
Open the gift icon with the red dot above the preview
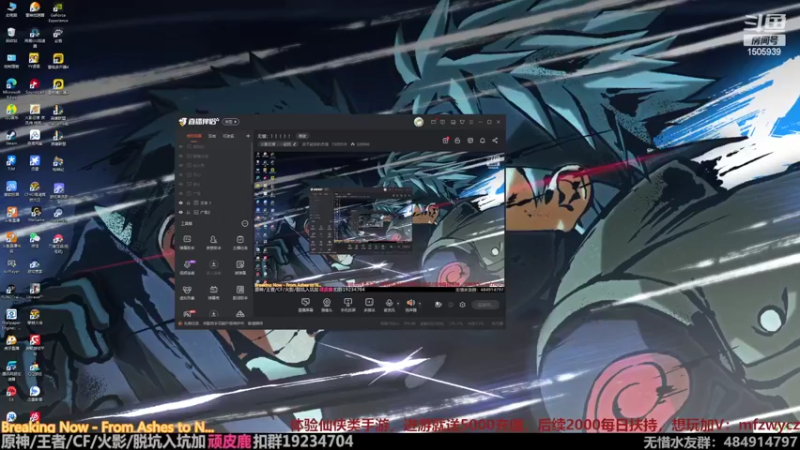click(445, 140)
